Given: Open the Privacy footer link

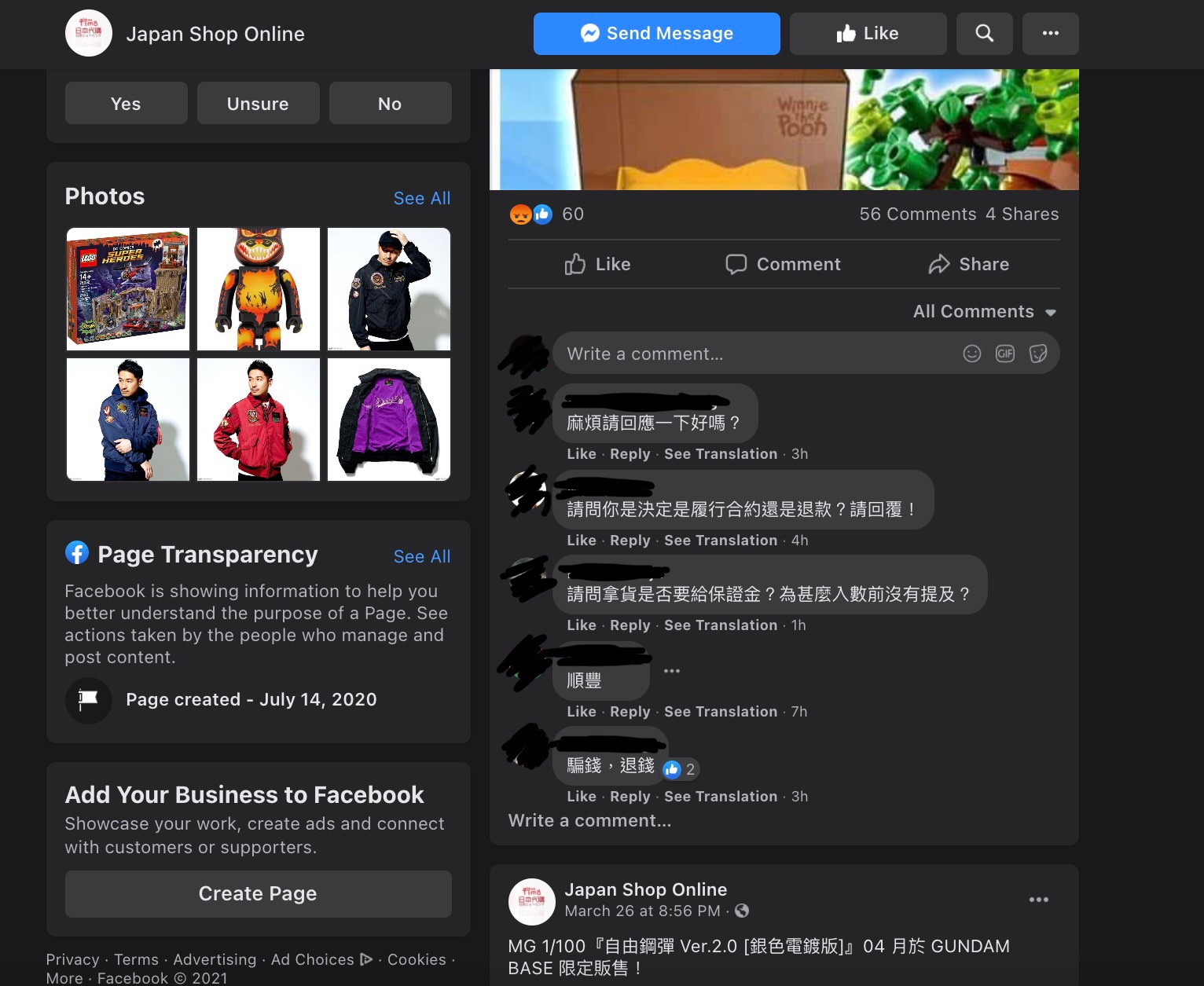Looking at the screenshot, I should [x=72, y=959].
